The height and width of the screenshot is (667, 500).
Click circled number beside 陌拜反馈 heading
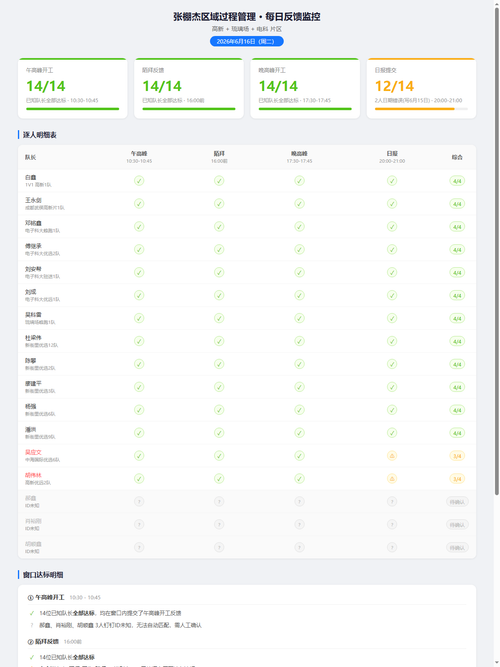pyautogui.click(x=31, y=641)
